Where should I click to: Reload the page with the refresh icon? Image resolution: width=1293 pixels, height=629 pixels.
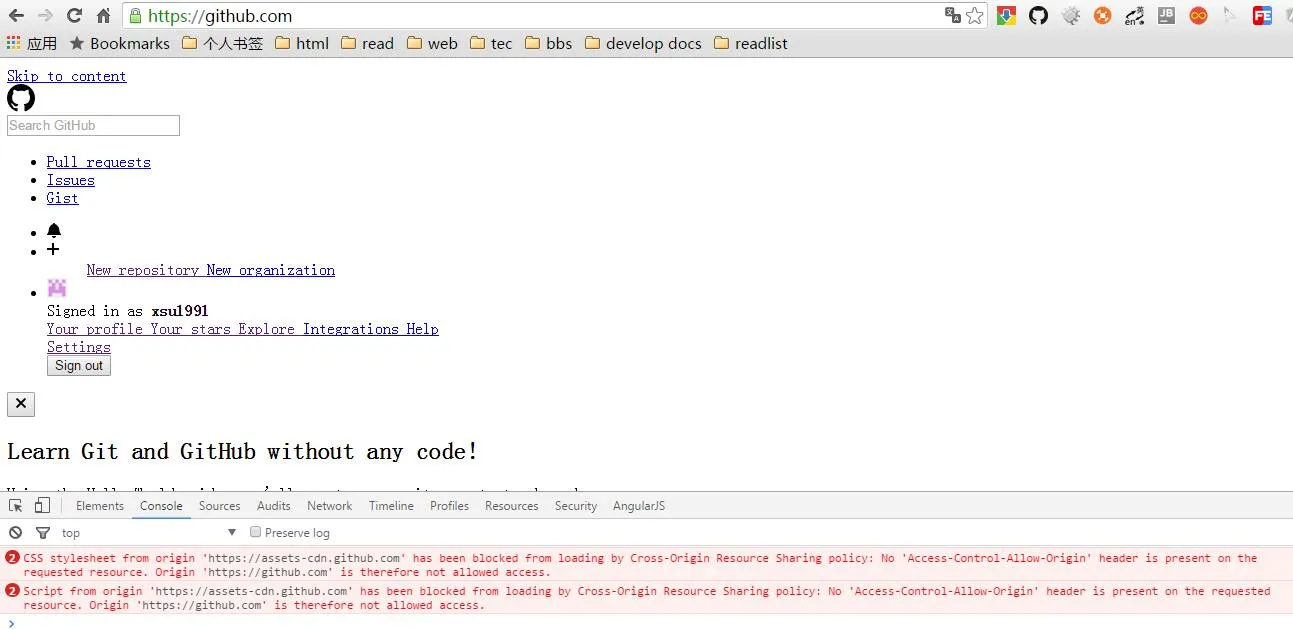point(74,16)
